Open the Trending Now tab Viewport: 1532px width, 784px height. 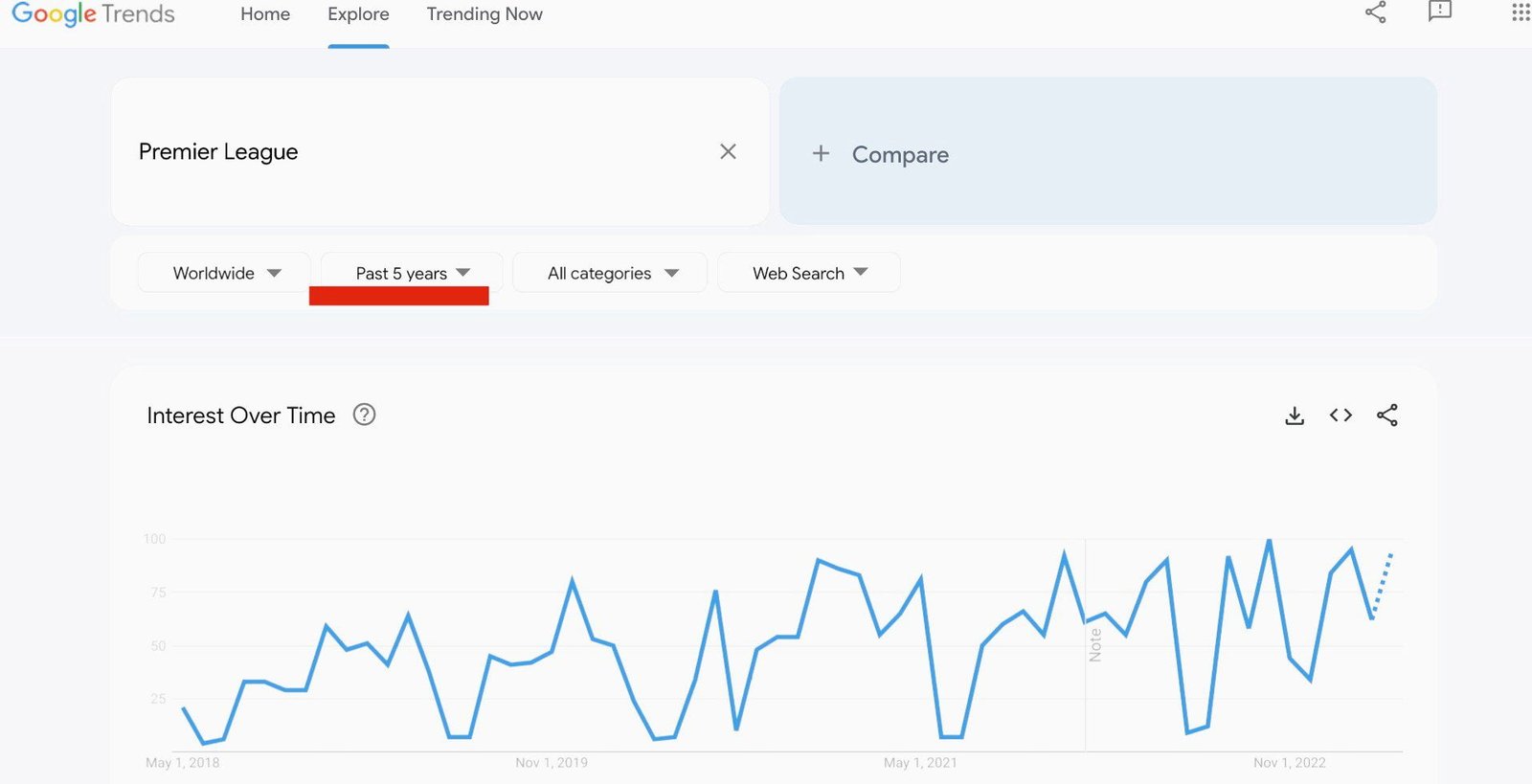pyautogui.click(x=484, y=14)
